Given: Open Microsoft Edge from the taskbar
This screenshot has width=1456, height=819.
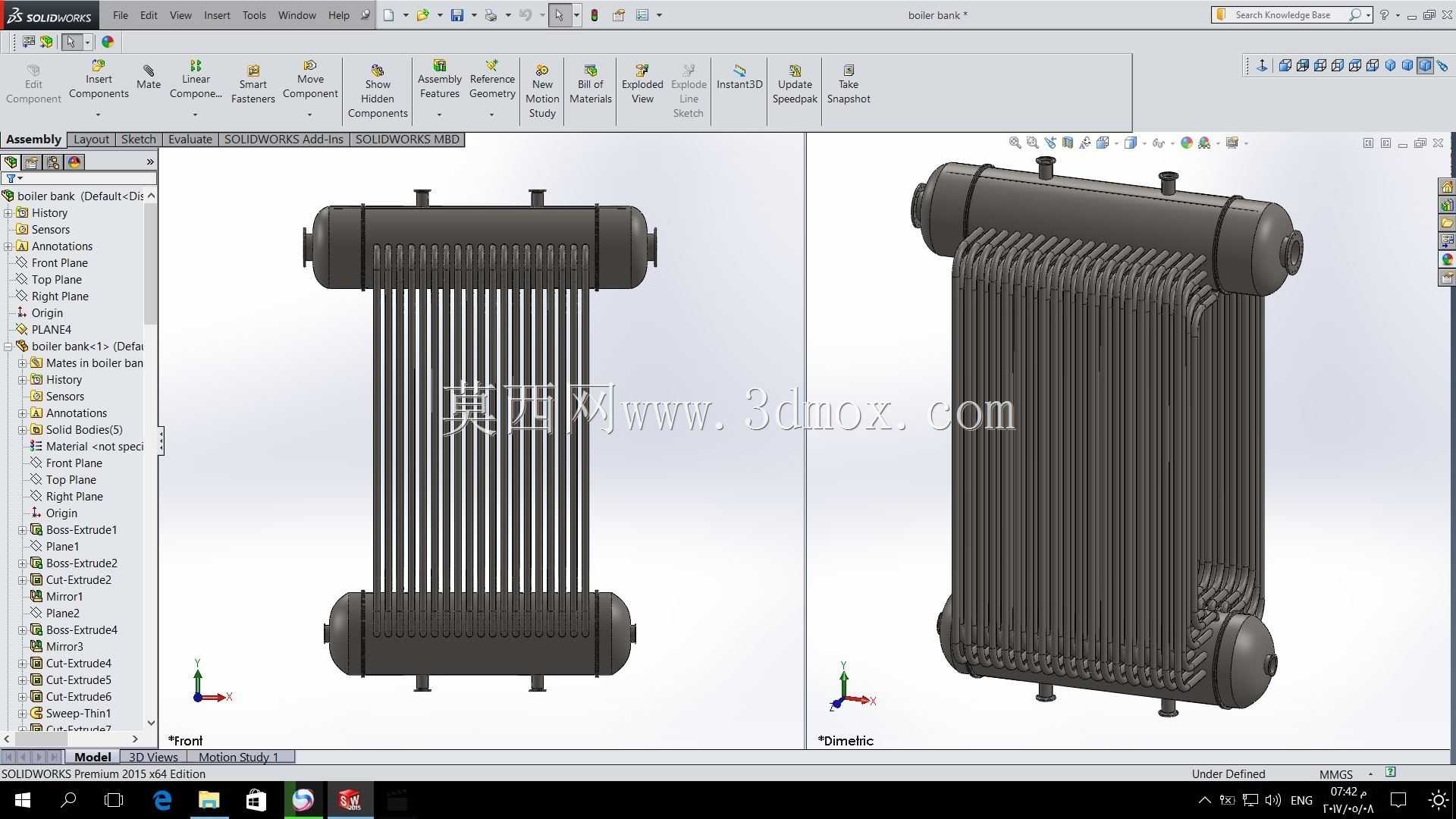Looking at the screenshot, I should [x=162, y=800].
